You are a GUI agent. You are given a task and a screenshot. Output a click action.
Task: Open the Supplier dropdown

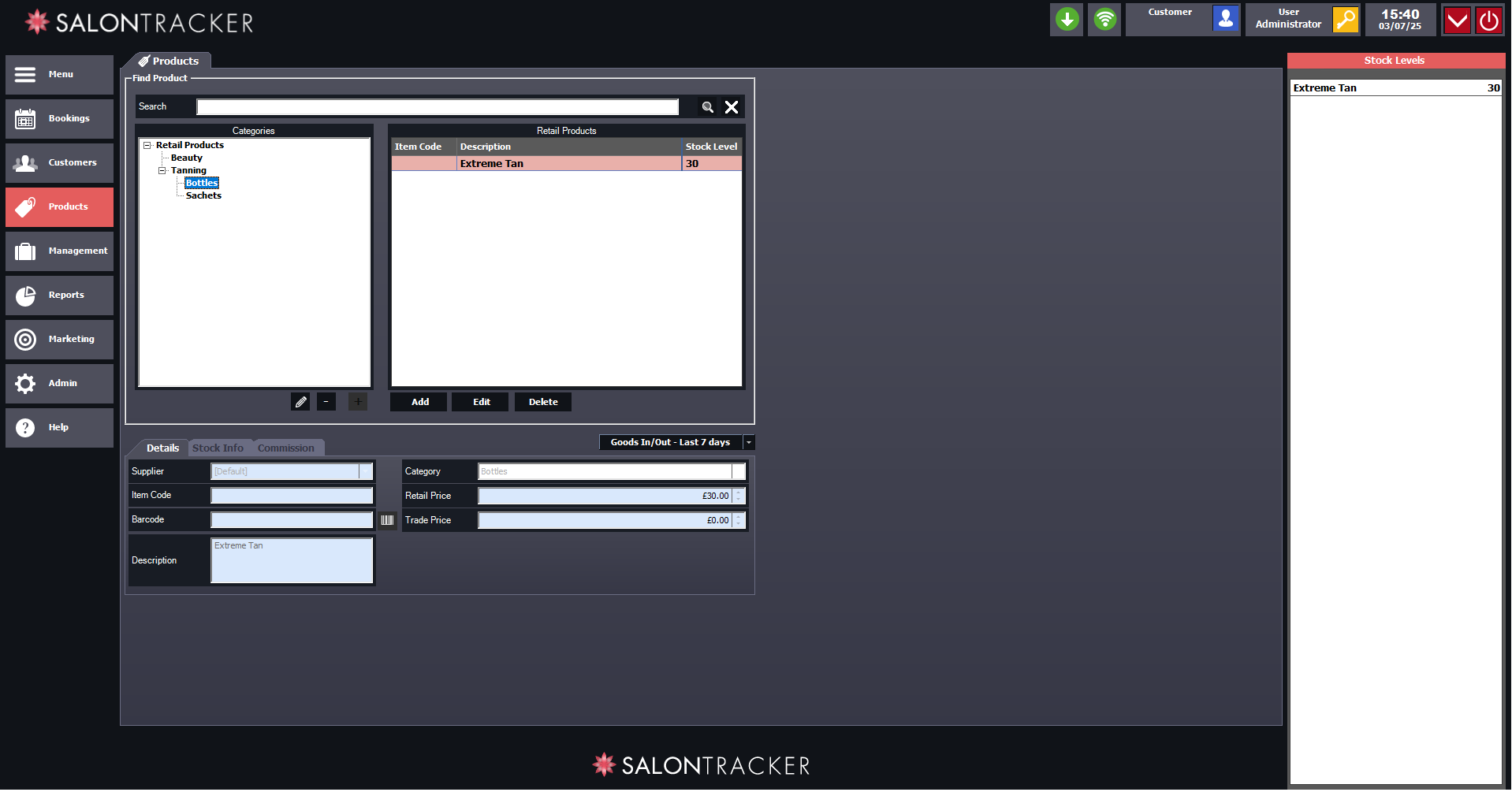(366, 471)
